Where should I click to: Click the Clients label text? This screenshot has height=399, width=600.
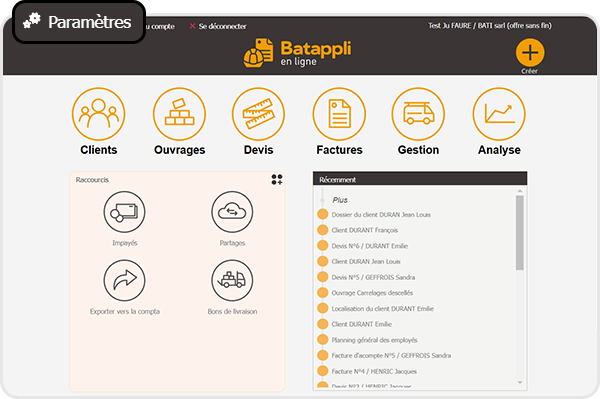(99, 150)
